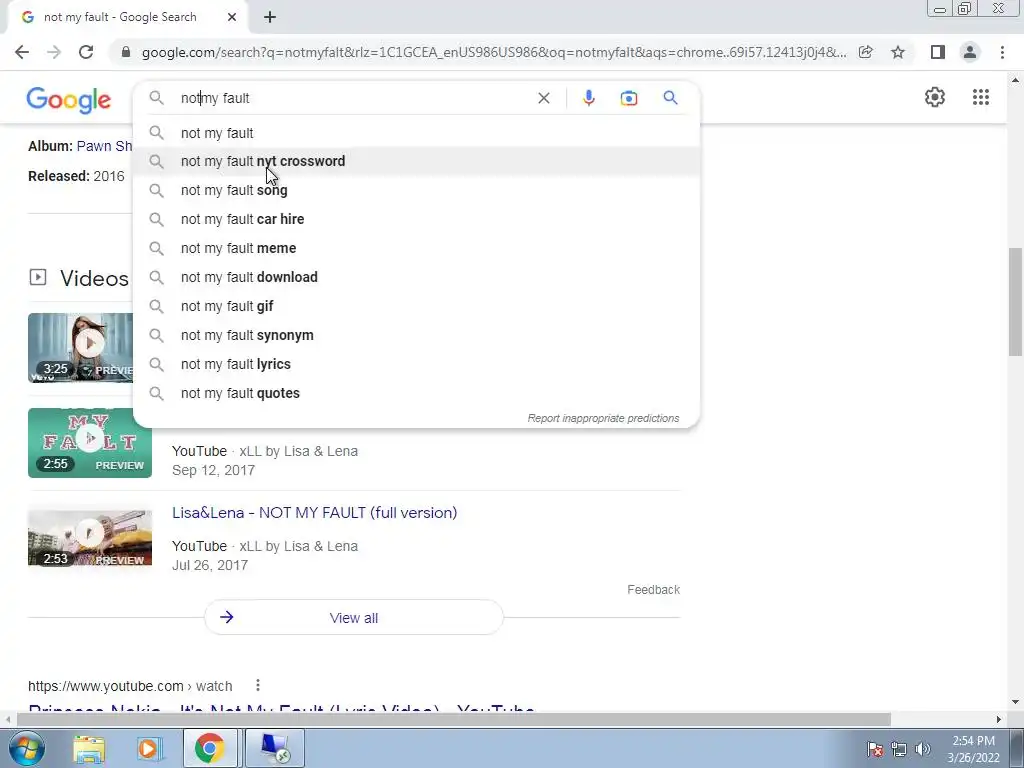
Task: Open Windows Explorer from the taskbar
Action: click(89, 748)
